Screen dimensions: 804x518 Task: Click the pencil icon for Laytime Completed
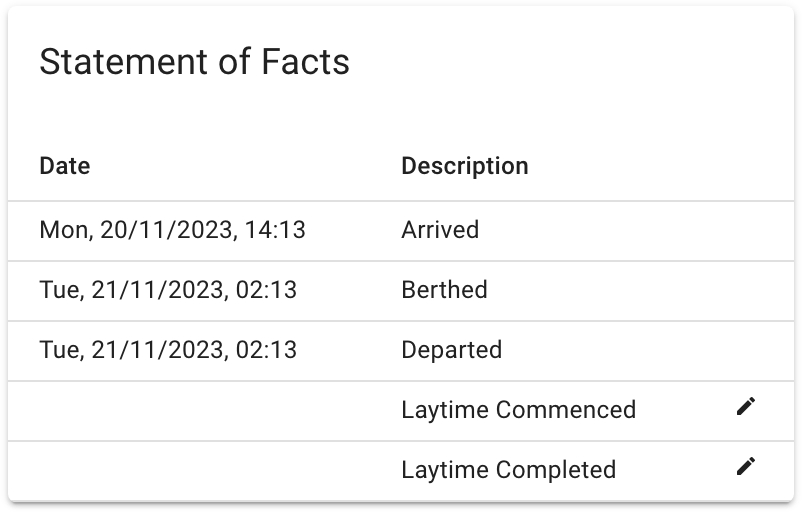pos(745,466)
